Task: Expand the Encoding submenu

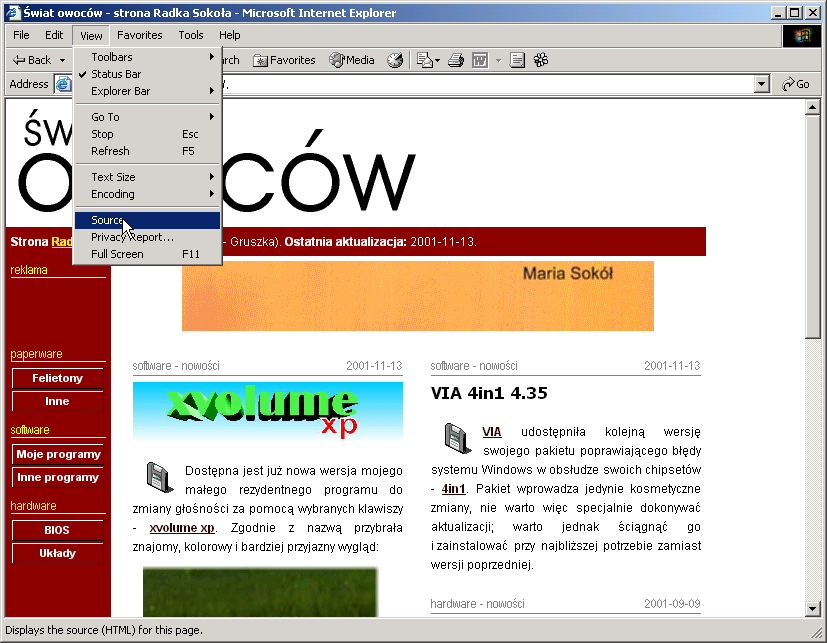Action: pos(148,194)
